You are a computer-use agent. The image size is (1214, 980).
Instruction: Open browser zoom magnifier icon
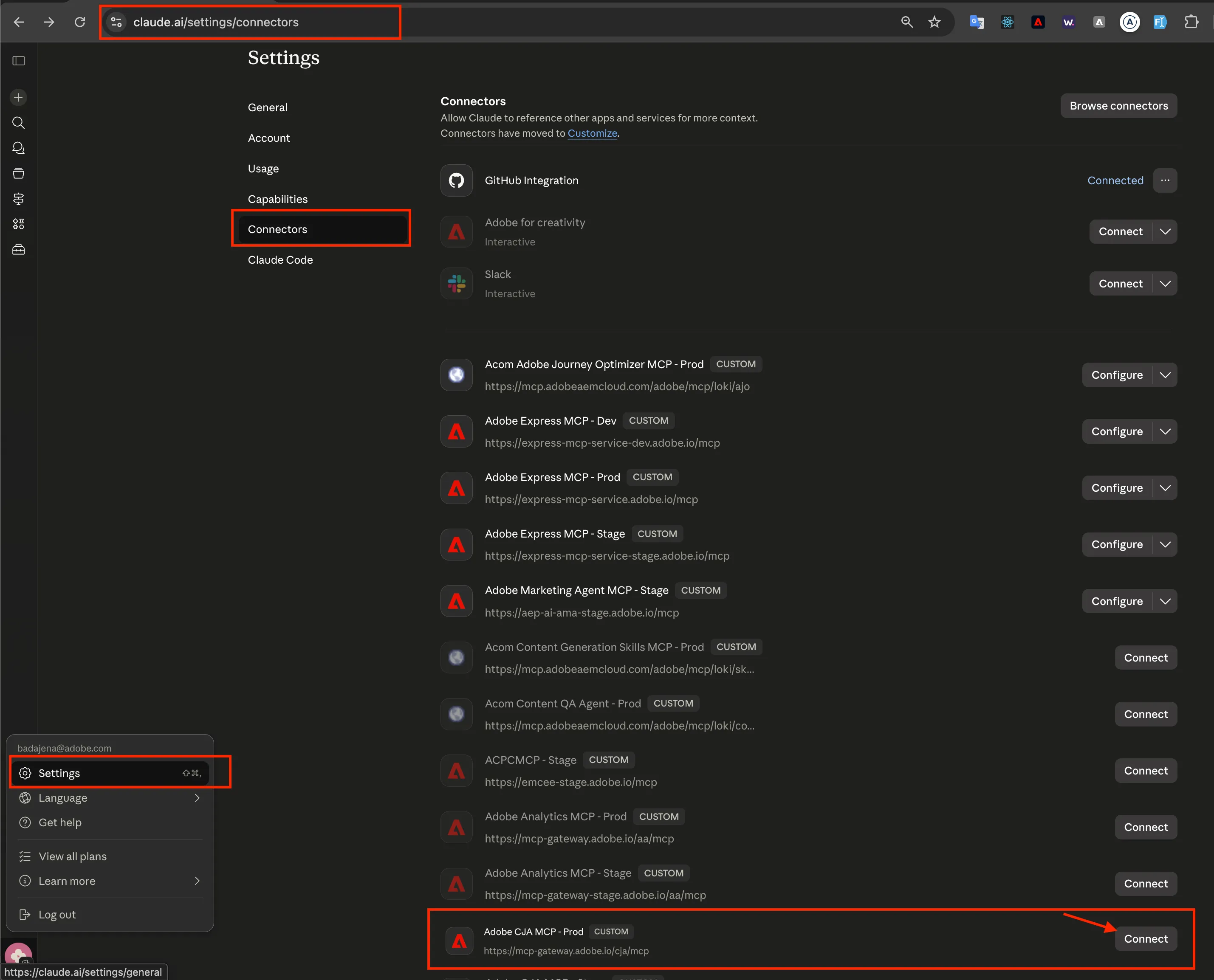(x=907, y=22)
